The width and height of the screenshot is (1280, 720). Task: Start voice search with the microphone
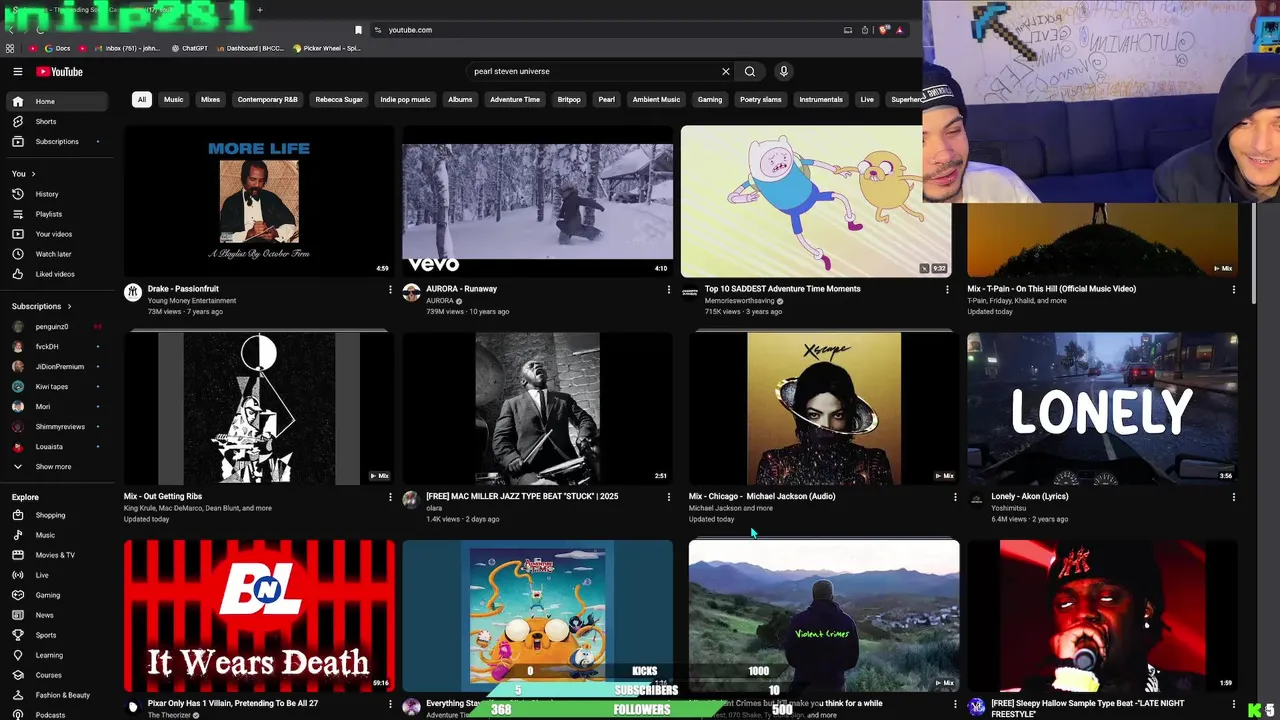tap(784, 72)
